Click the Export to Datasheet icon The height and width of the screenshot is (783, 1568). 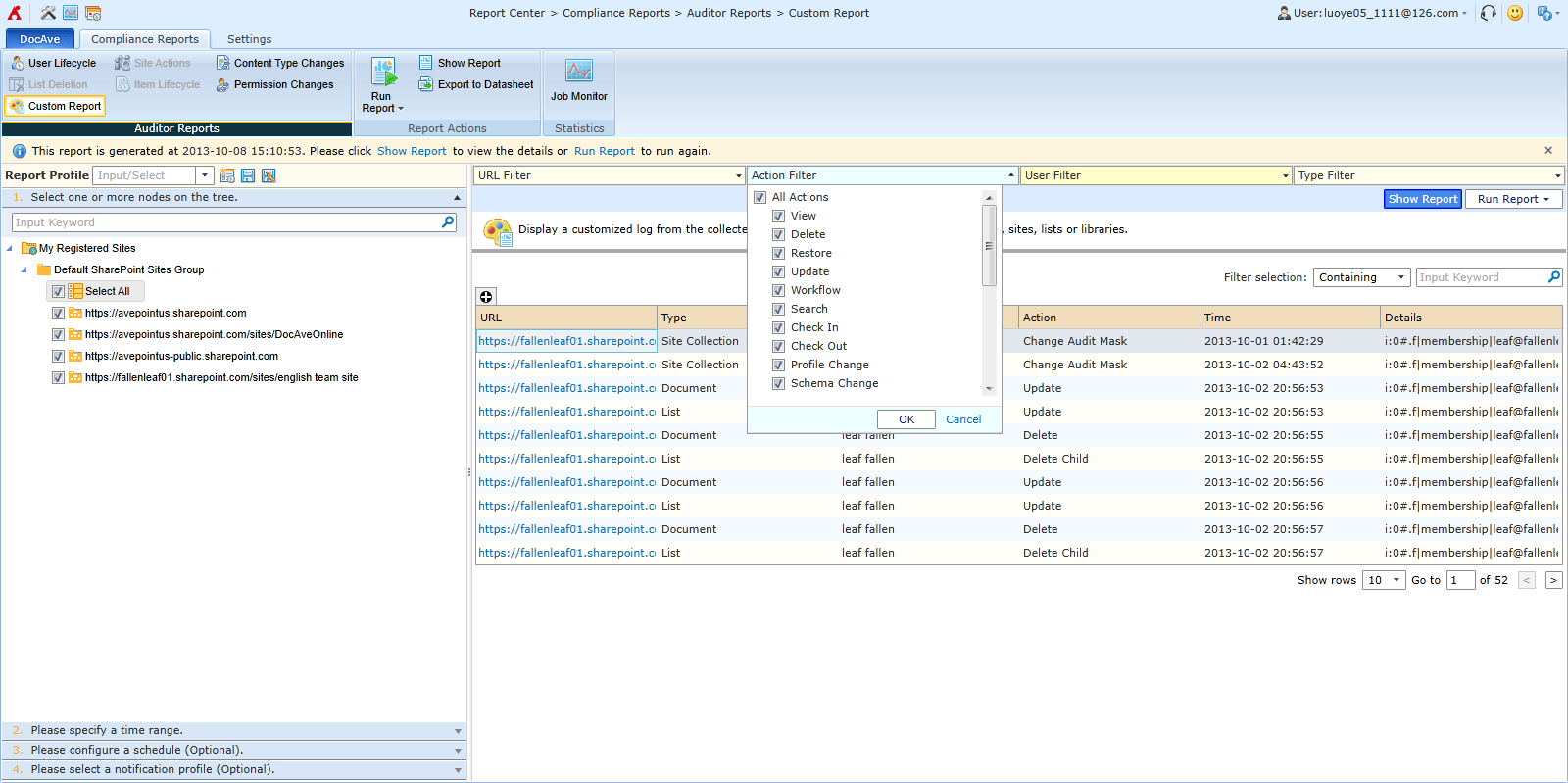tap(426, 84)
